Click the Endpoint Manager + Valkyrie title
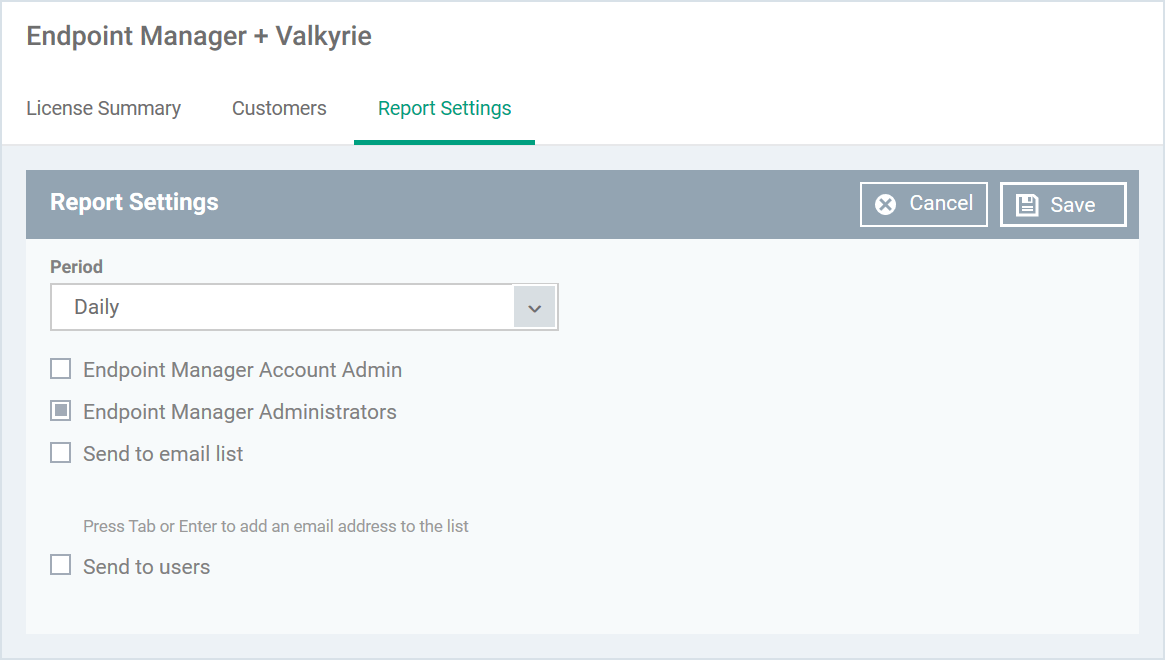Image resolution: width=1165 pixels, height=660 pixels. click(x=198, y=36)
